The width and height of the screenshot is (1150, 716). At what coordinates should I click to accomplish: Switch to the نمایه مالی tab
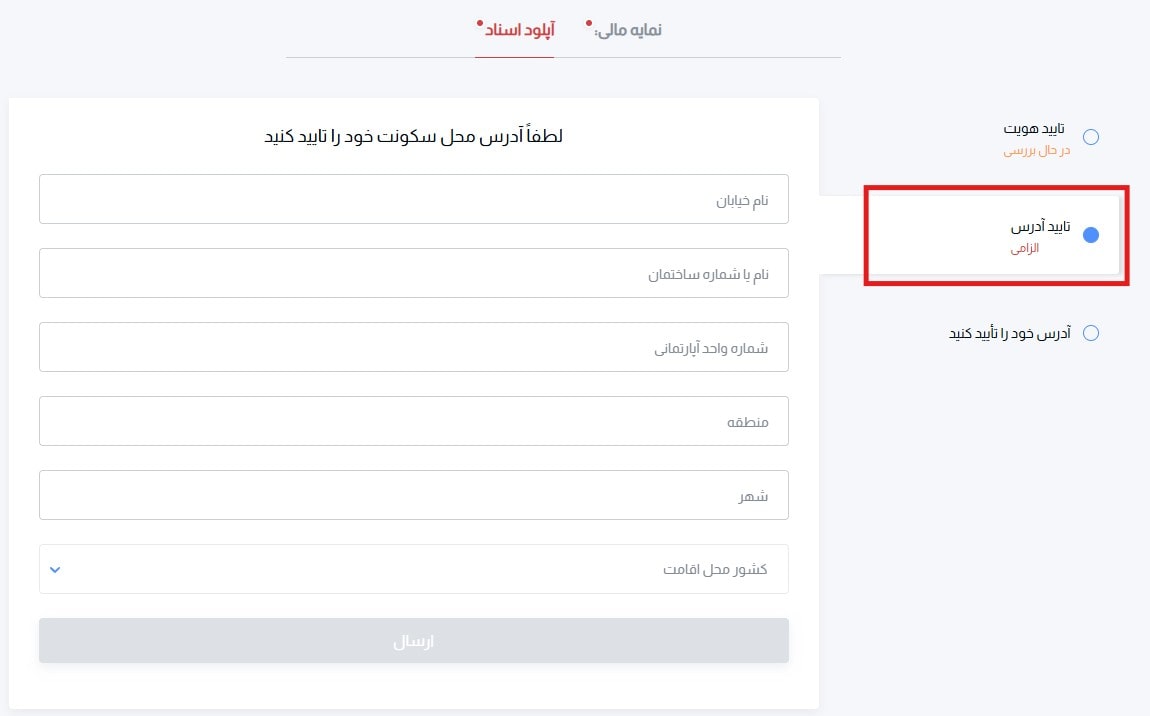[x=625, y=30]
